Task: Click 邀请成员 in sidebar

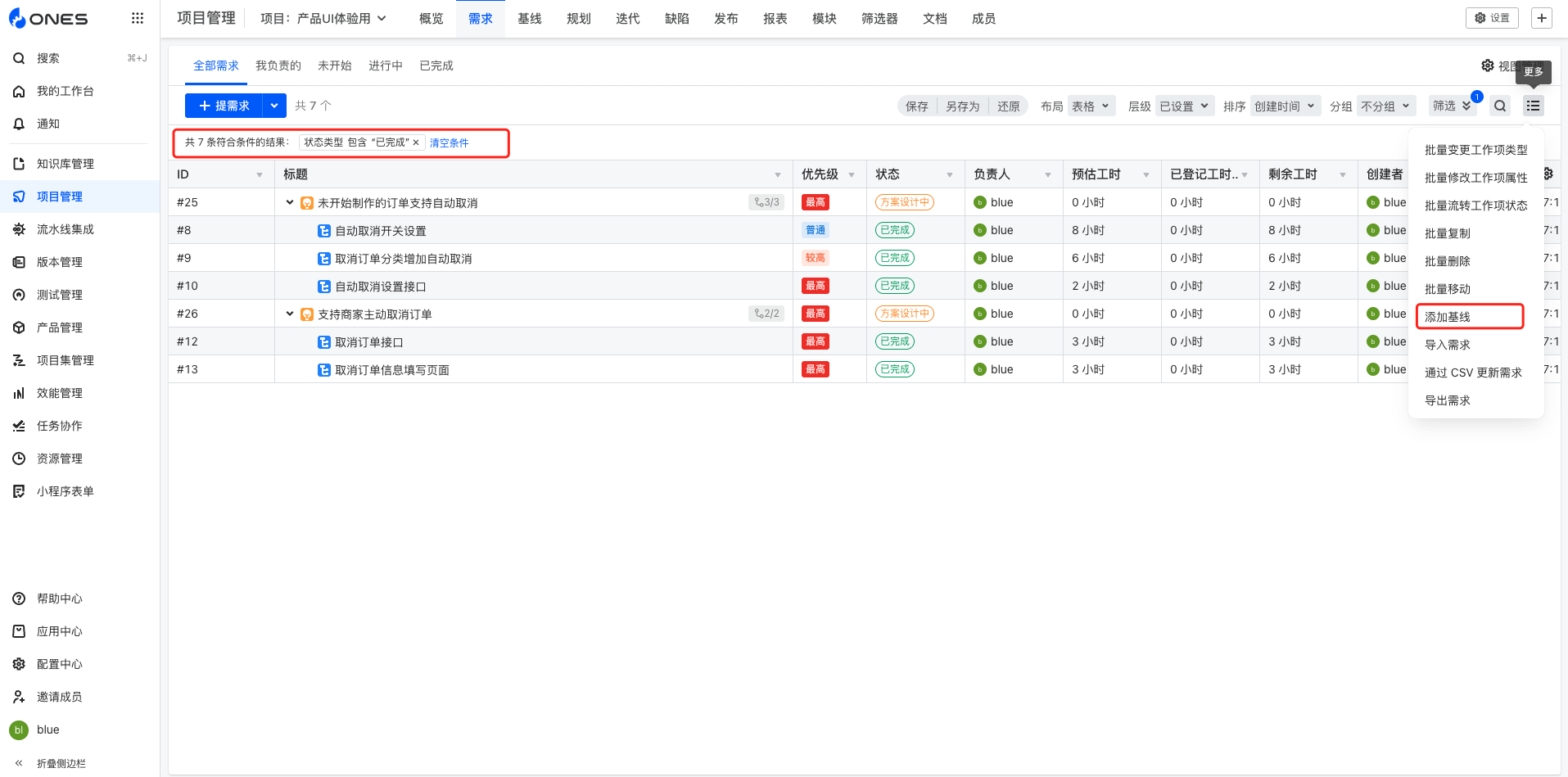Action: pyautogui.click(x=60, y=697)
